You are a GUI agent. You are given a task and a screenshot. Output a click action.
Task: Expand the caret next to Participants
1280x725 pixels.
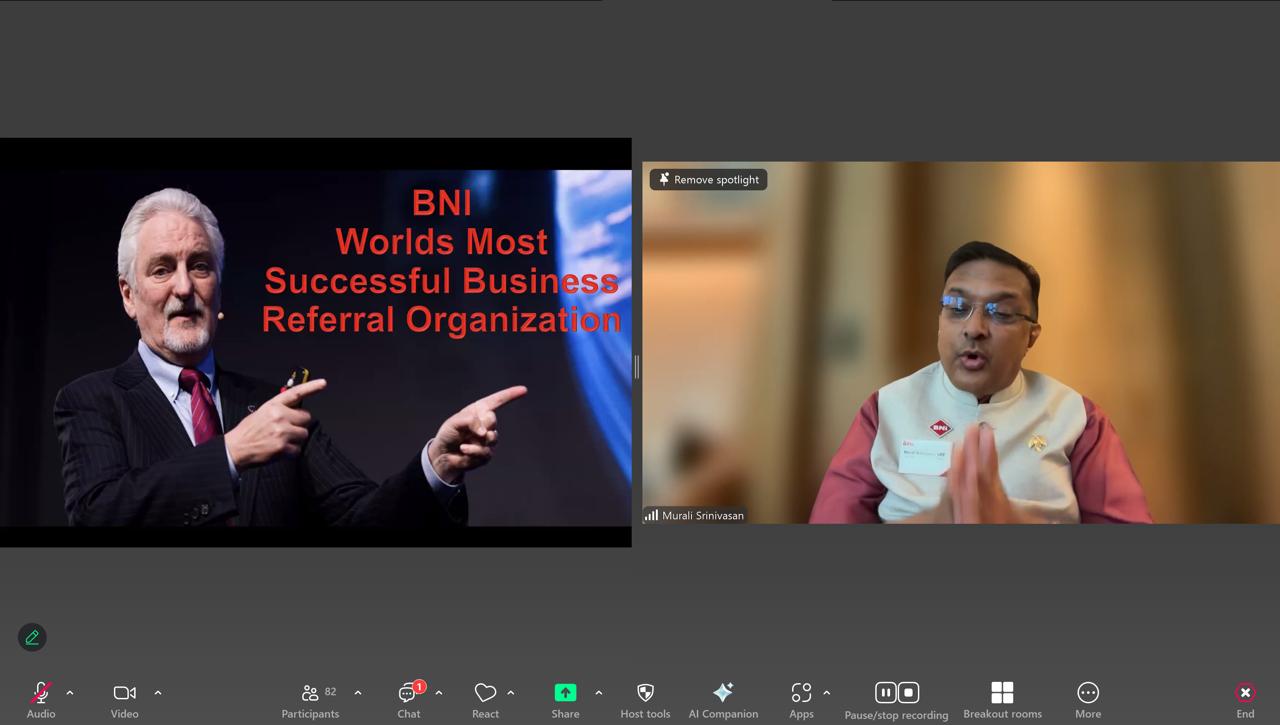[x=358, y=693]
